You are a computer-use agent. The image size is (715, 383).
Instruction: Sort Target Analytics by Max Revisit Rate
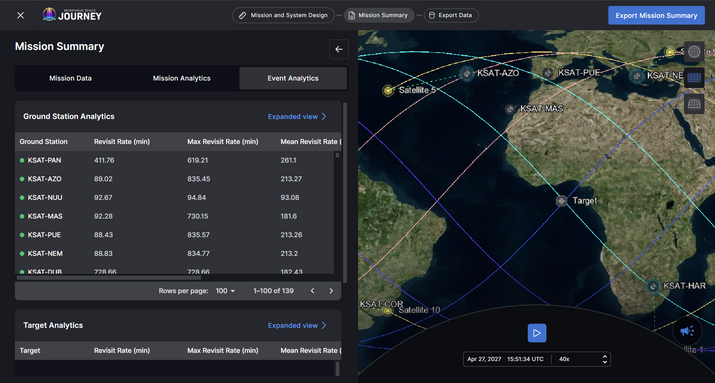[x=223, y=350]
